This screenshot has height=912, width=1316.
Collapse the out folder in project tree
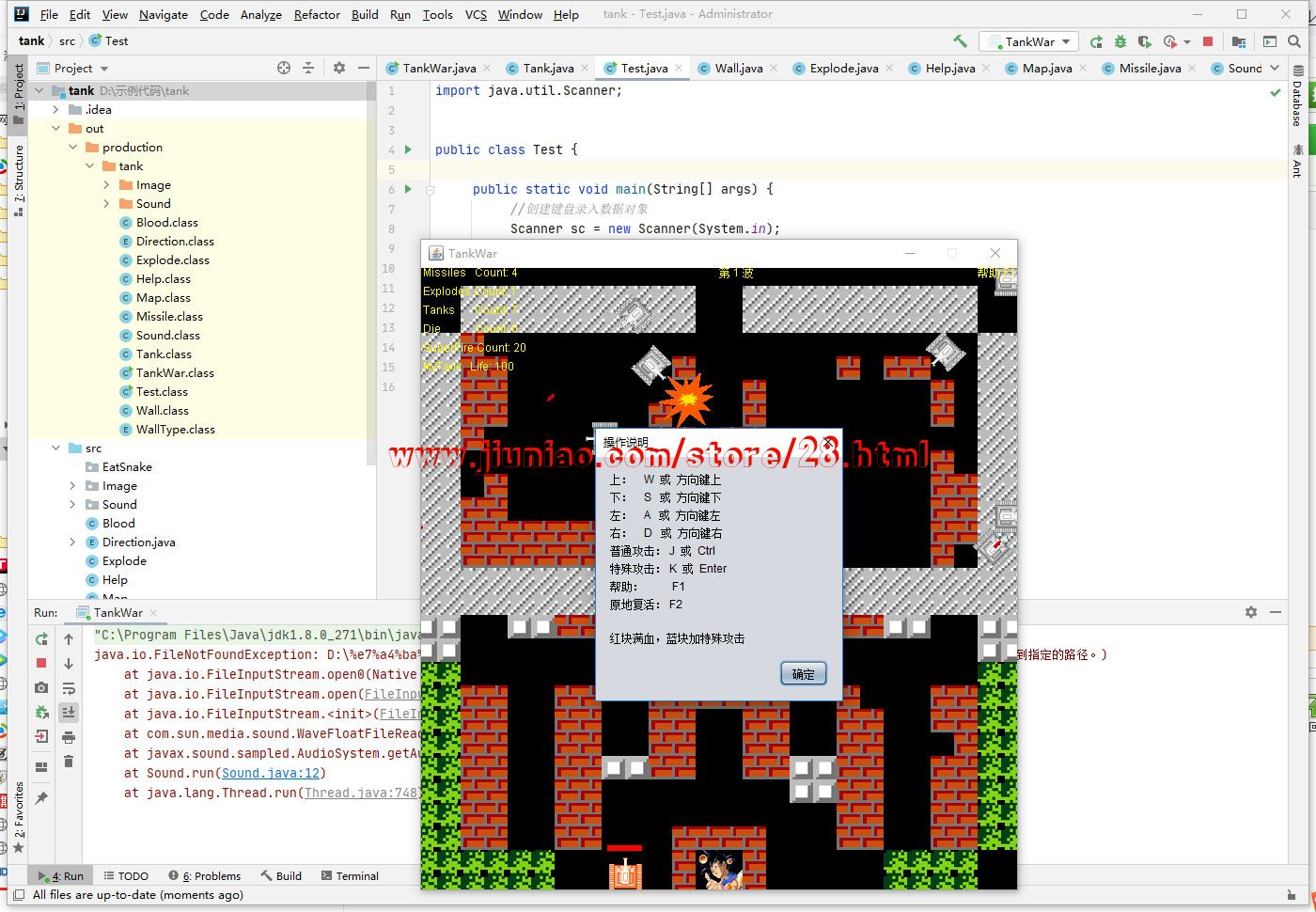[56, 129]
